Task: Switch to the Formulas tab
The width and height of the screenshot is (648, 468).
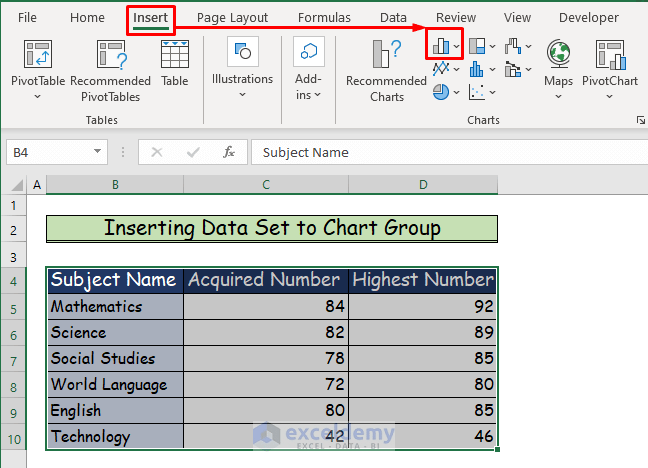Action: 324,18
